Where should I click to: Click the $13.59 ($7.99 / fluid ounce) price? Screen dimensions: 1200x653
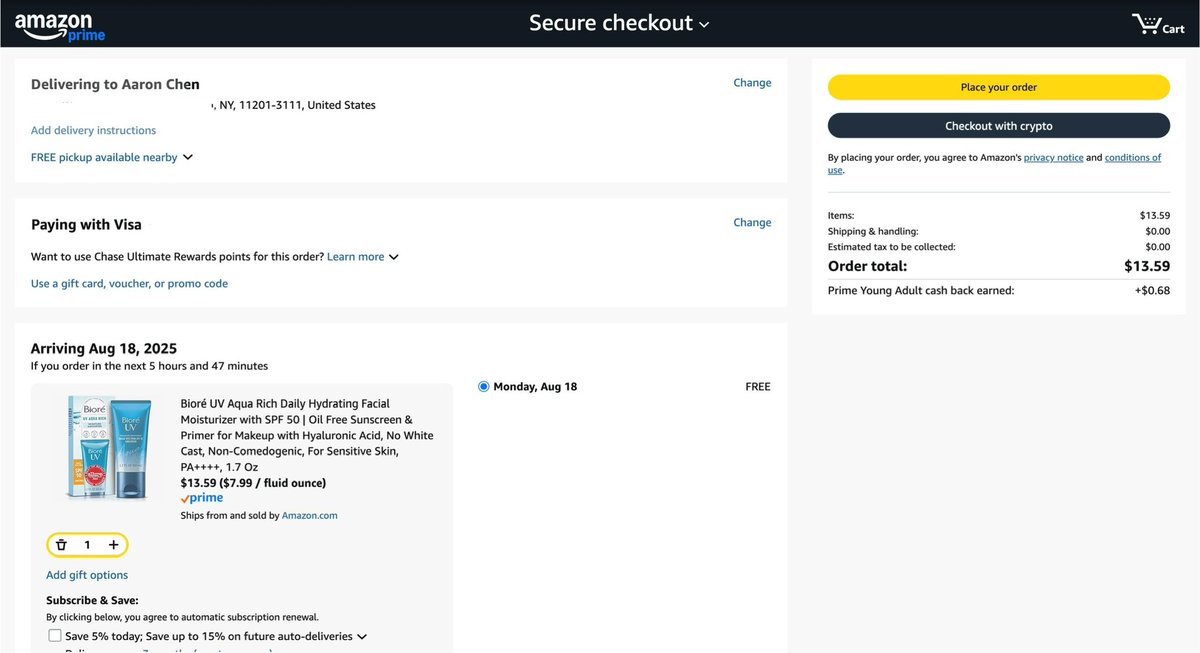click(253, 483)
